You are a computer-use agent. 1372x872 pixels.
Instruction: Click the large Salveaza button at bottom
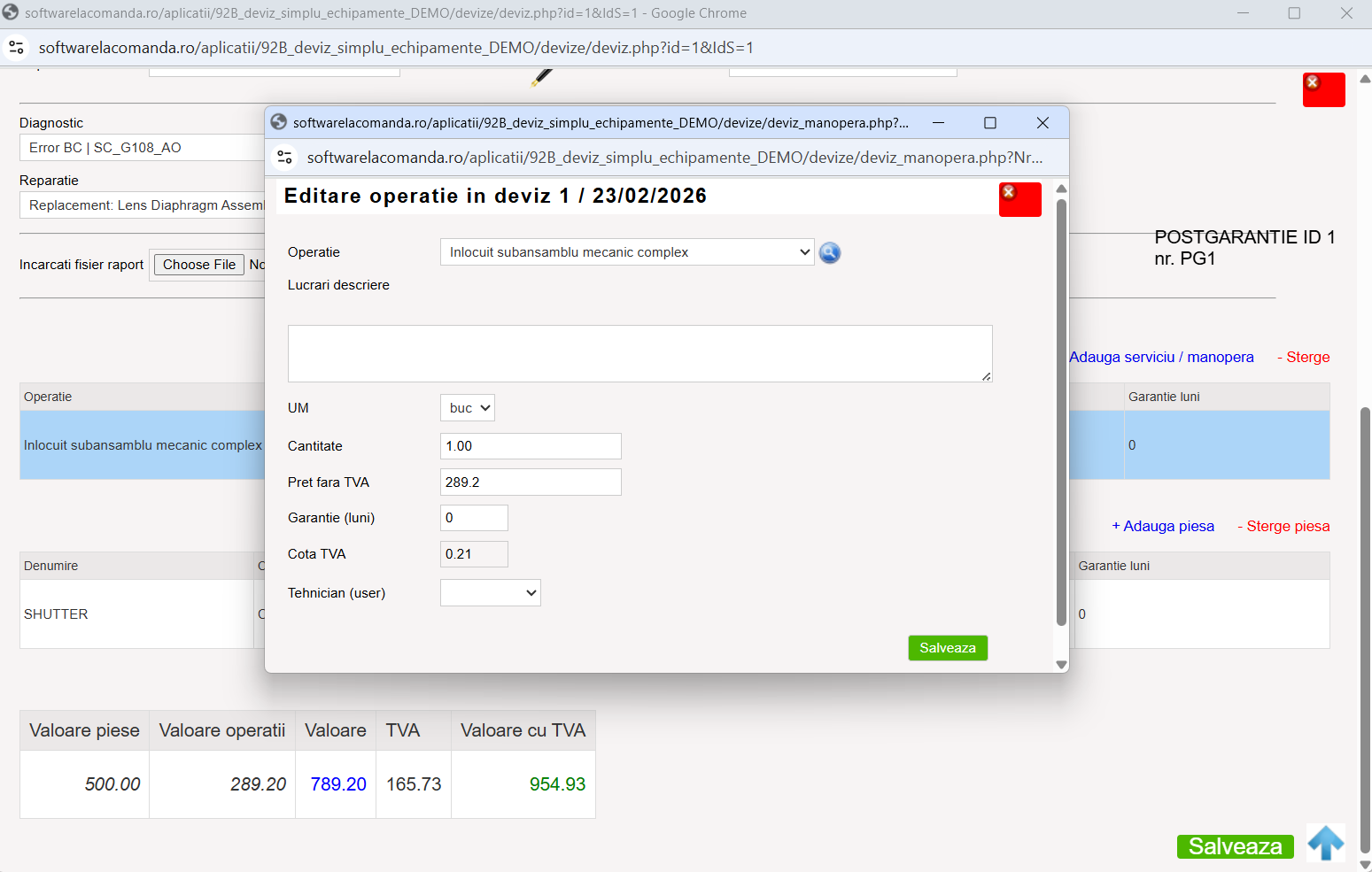[x=1236, y=846]
